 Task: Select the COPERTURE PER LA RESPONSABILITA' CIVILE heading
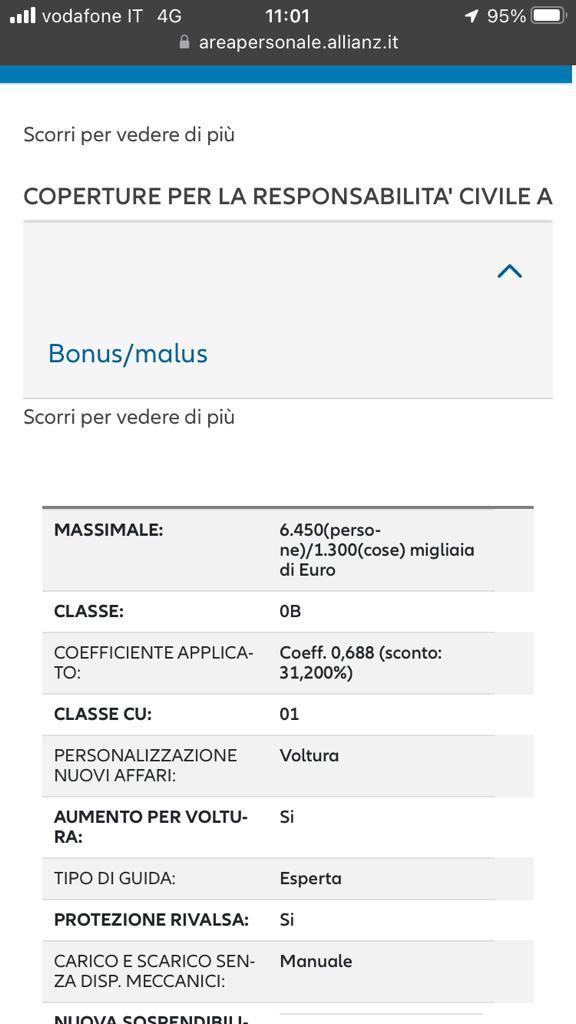(x=288, y=196)
